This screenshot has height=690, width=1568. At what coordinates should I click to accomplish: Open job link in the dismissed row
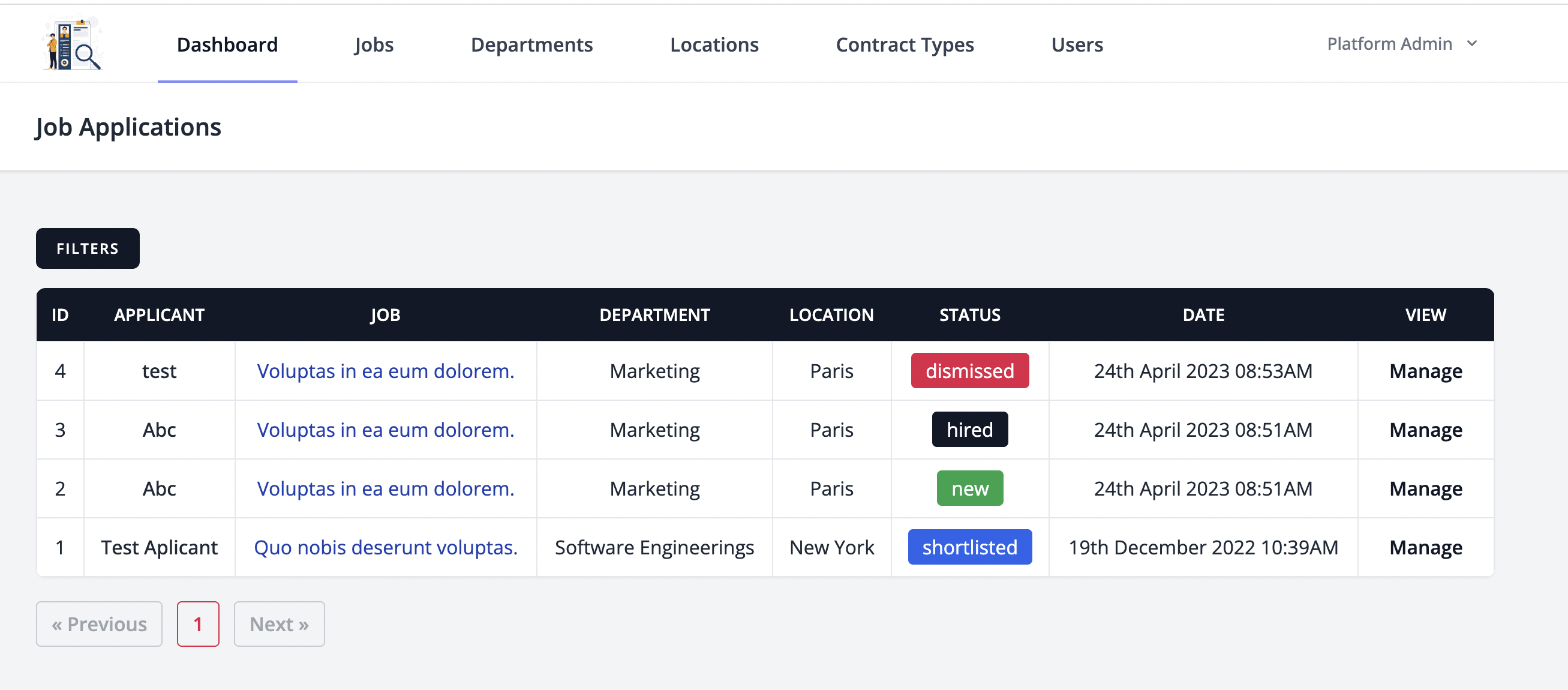click(385, 371)
